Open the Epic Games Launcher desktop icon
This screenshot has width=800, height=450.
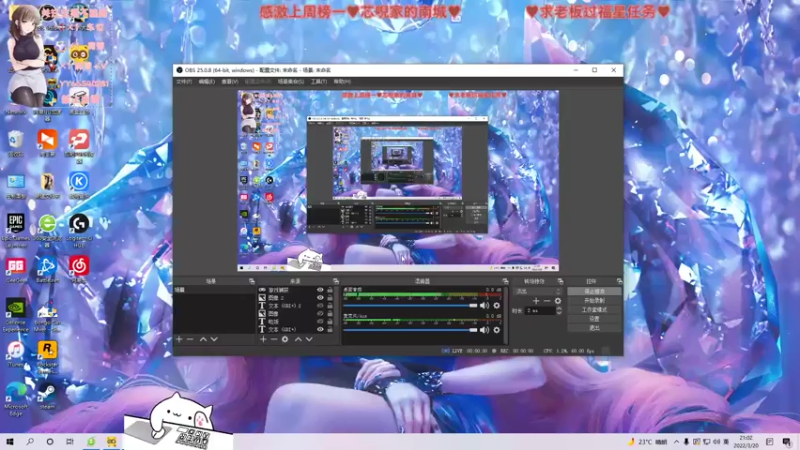tap(16, 229)
